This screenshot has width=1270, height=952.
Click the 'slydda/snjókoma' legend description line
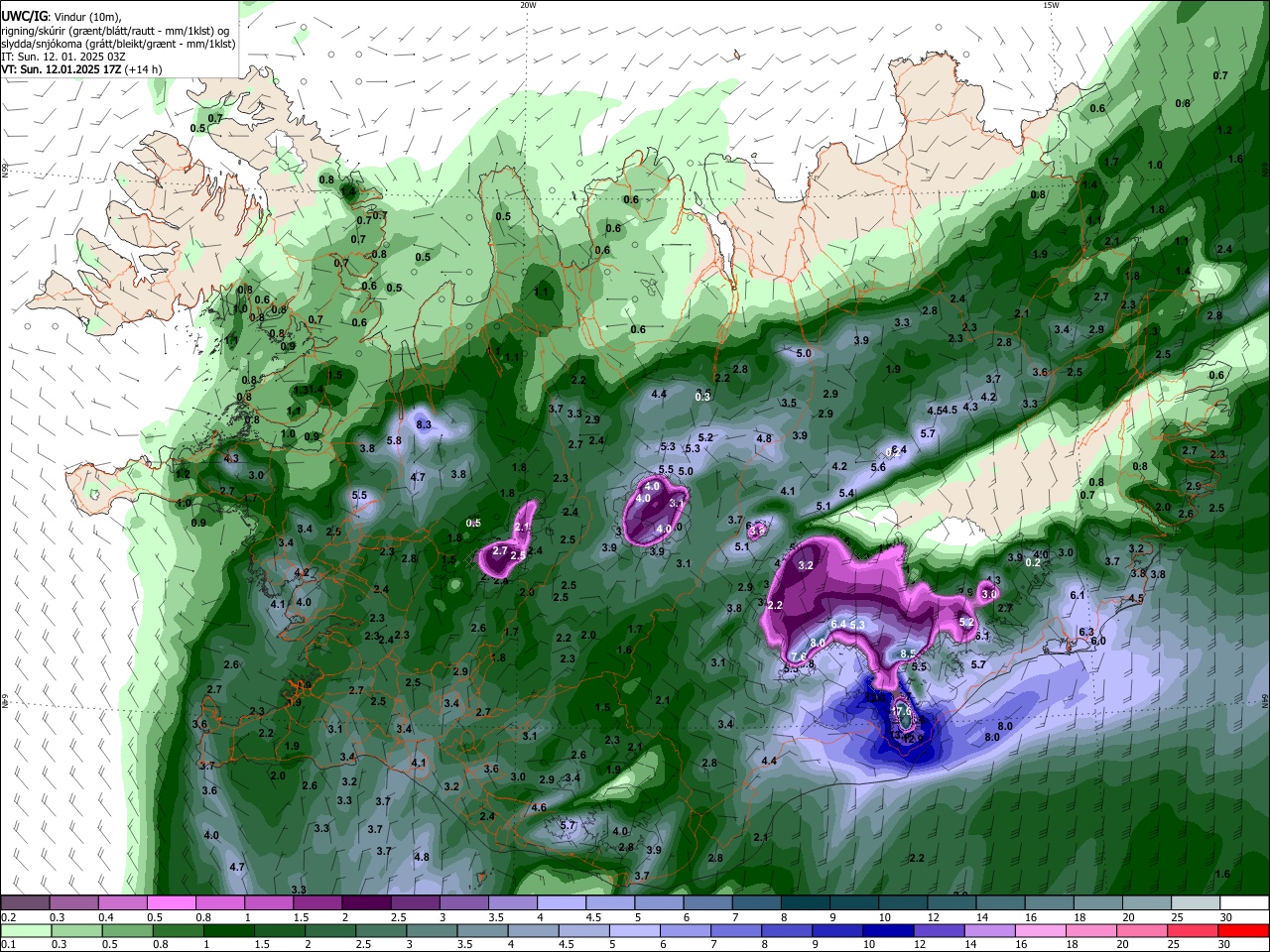118,44
